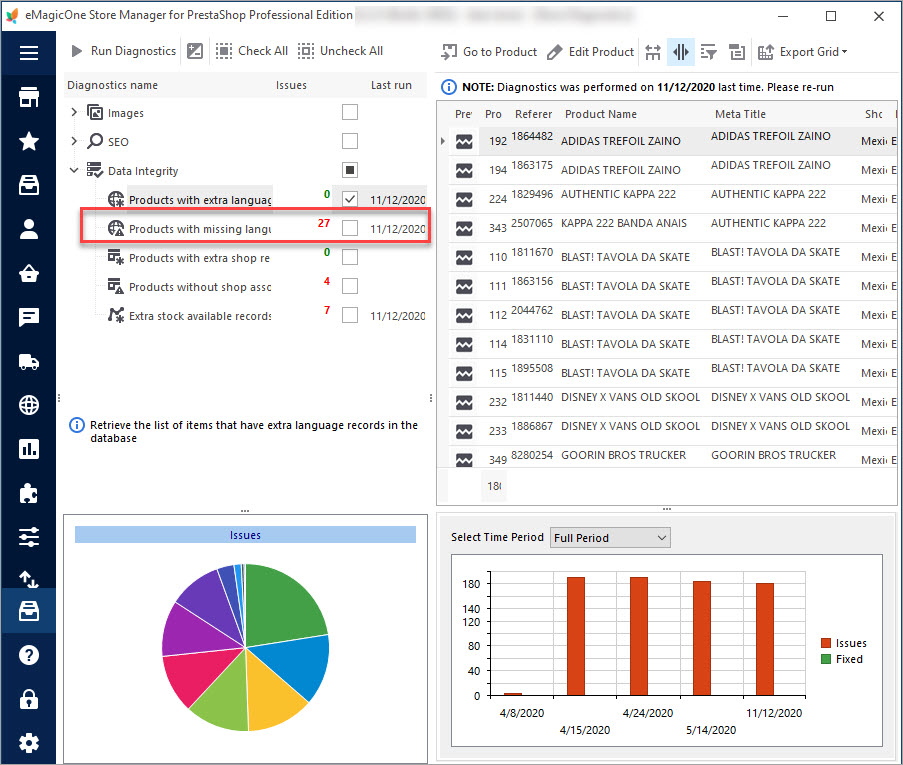903x765 pixels.
Task: Click the star favorites sidebar icon
Action: [29, 141]
